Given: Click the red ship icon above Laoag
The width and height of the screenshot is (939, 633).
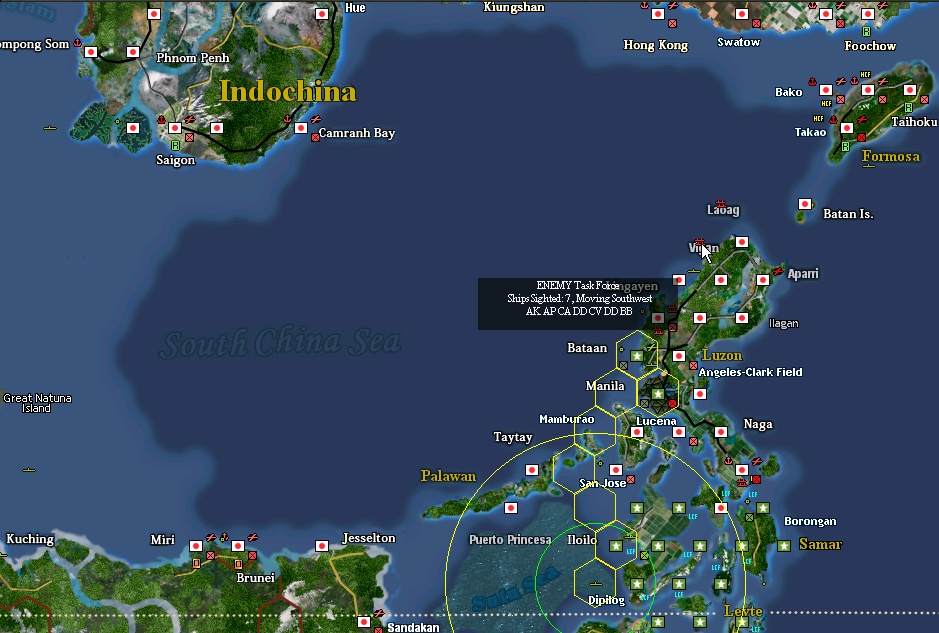Looking at the screenshot, I should 720,204.
